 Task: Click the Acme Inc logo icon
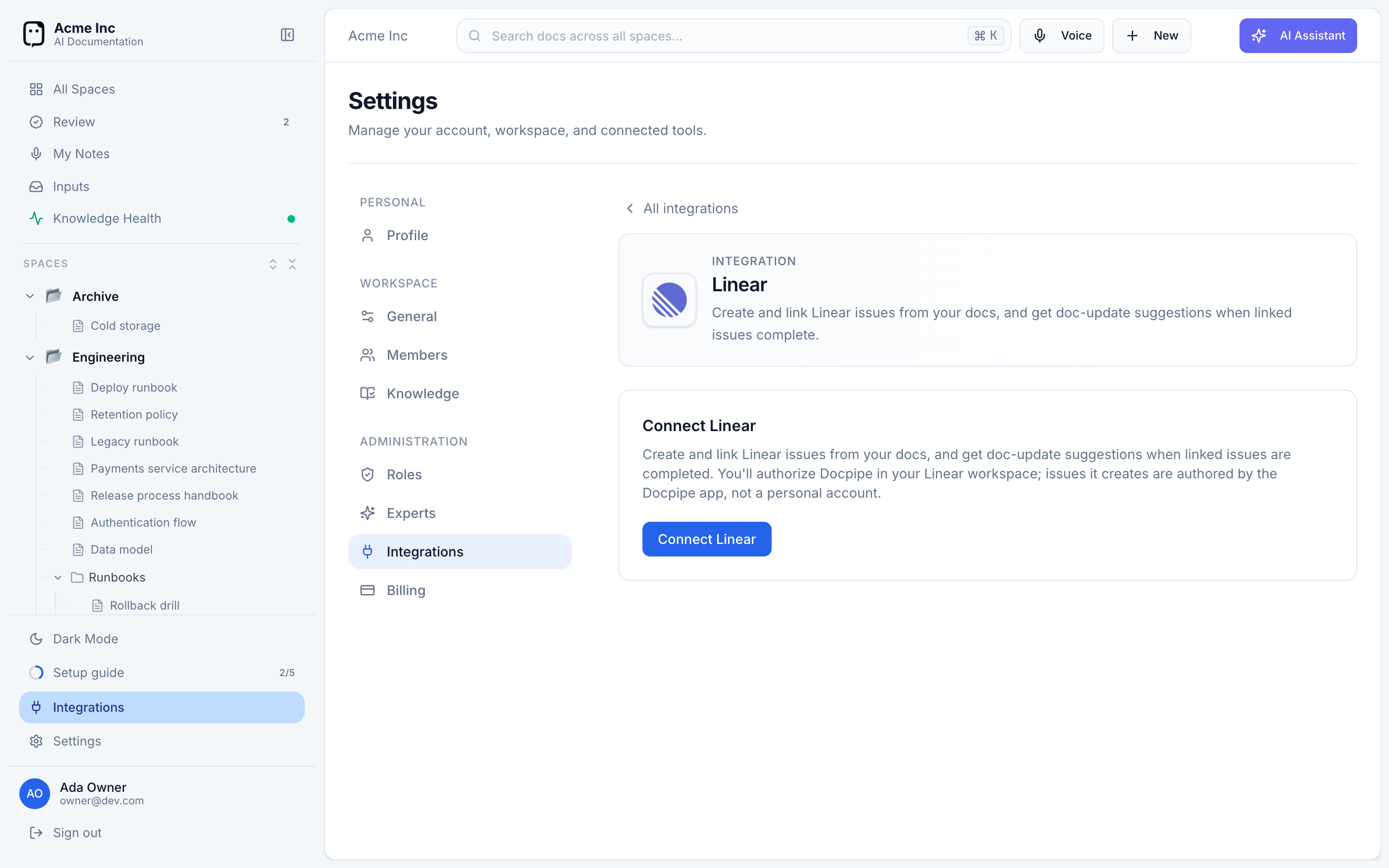[x=33, y=34]
